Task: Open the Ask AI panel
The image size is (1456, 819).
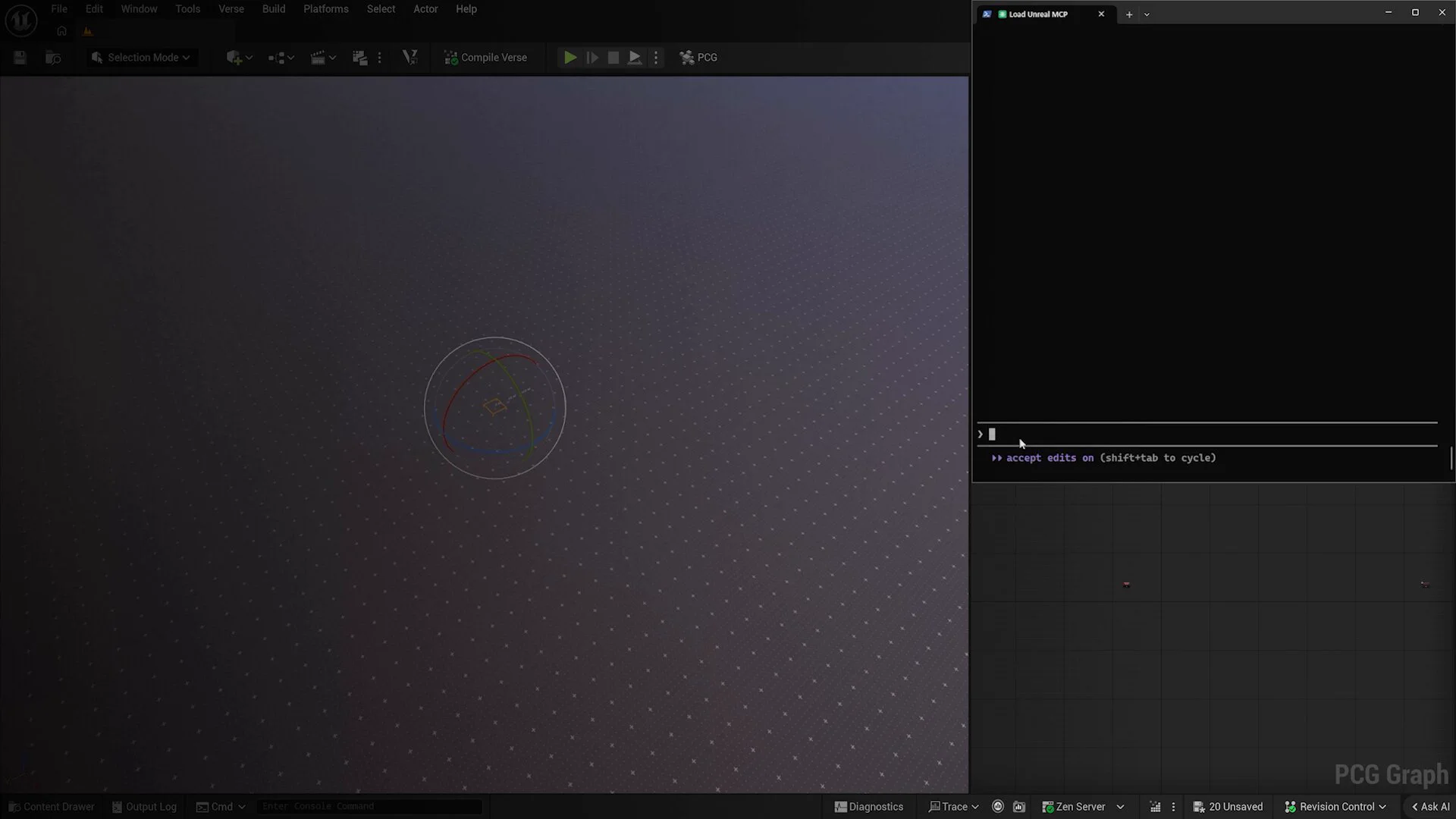Action: pyautogui.click(x=1430, y=807)
